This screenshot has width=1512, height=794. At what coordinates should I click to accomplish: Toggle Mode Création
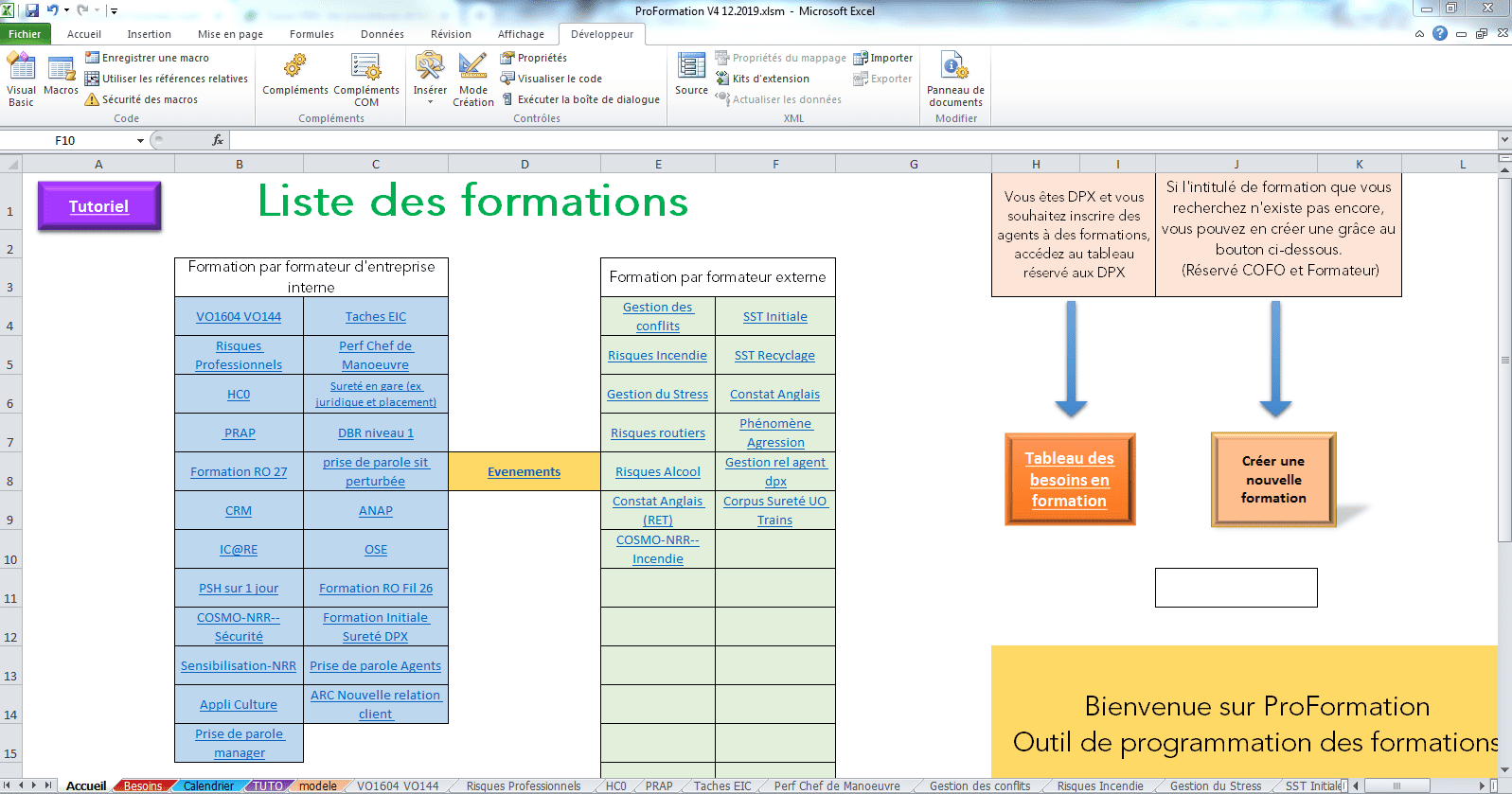(472, 79)
